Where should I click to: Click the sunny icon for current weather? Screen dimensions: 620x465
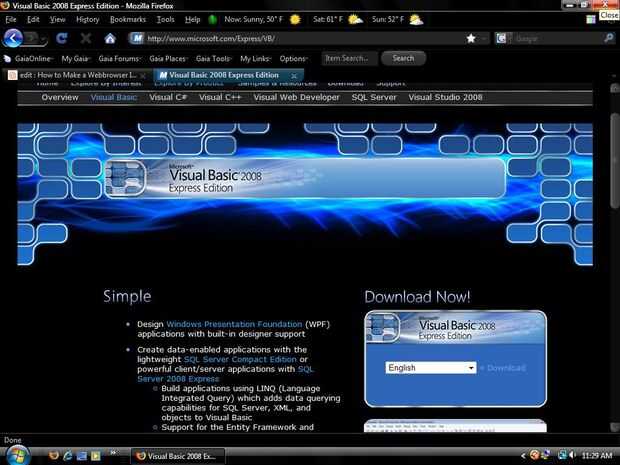[x=295, y=19]
